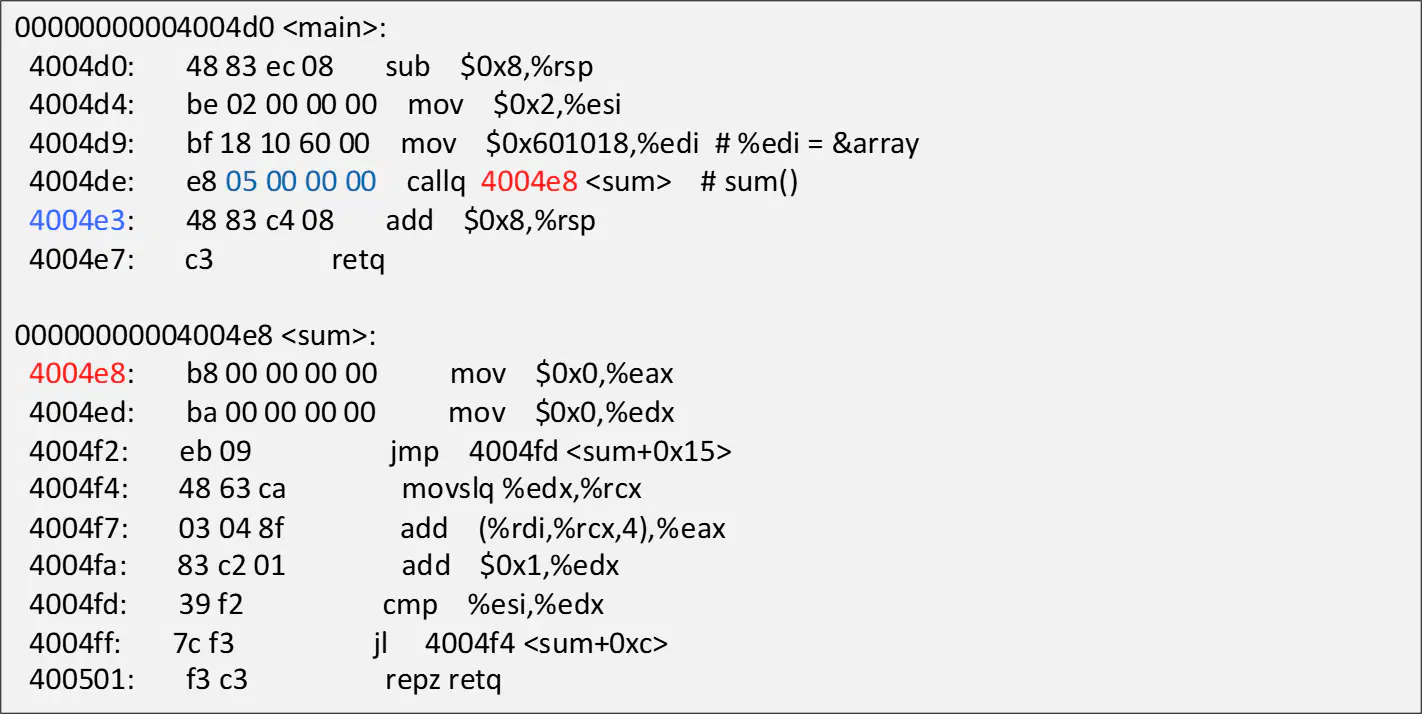This screenshot has width=1422, height=714.
Task: Click the blue 05 00 00 00 bytes
Action: [301, 182]
